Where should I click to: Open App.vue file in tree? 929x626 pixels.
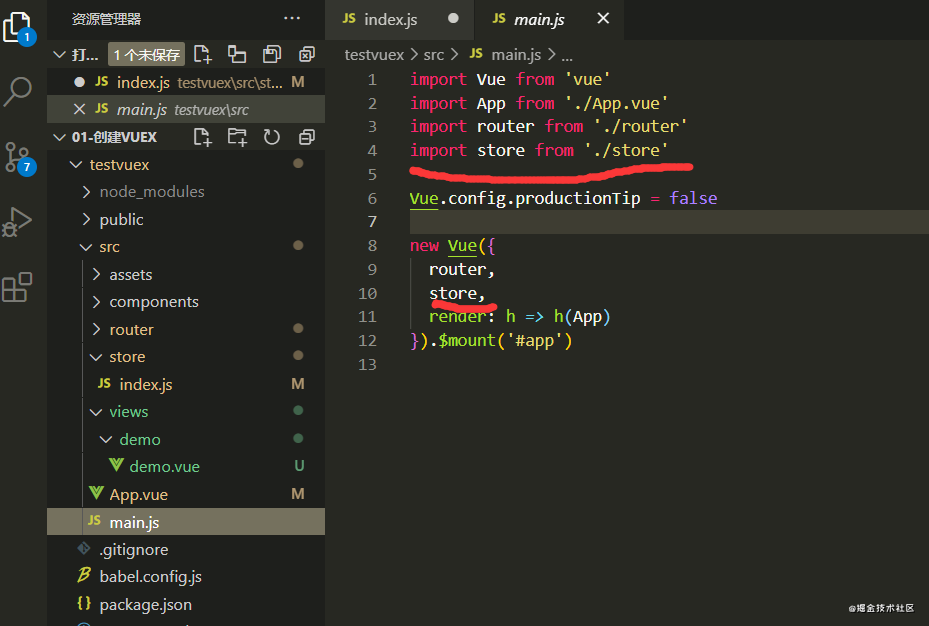pyautogui.click(x=186, y=495)
